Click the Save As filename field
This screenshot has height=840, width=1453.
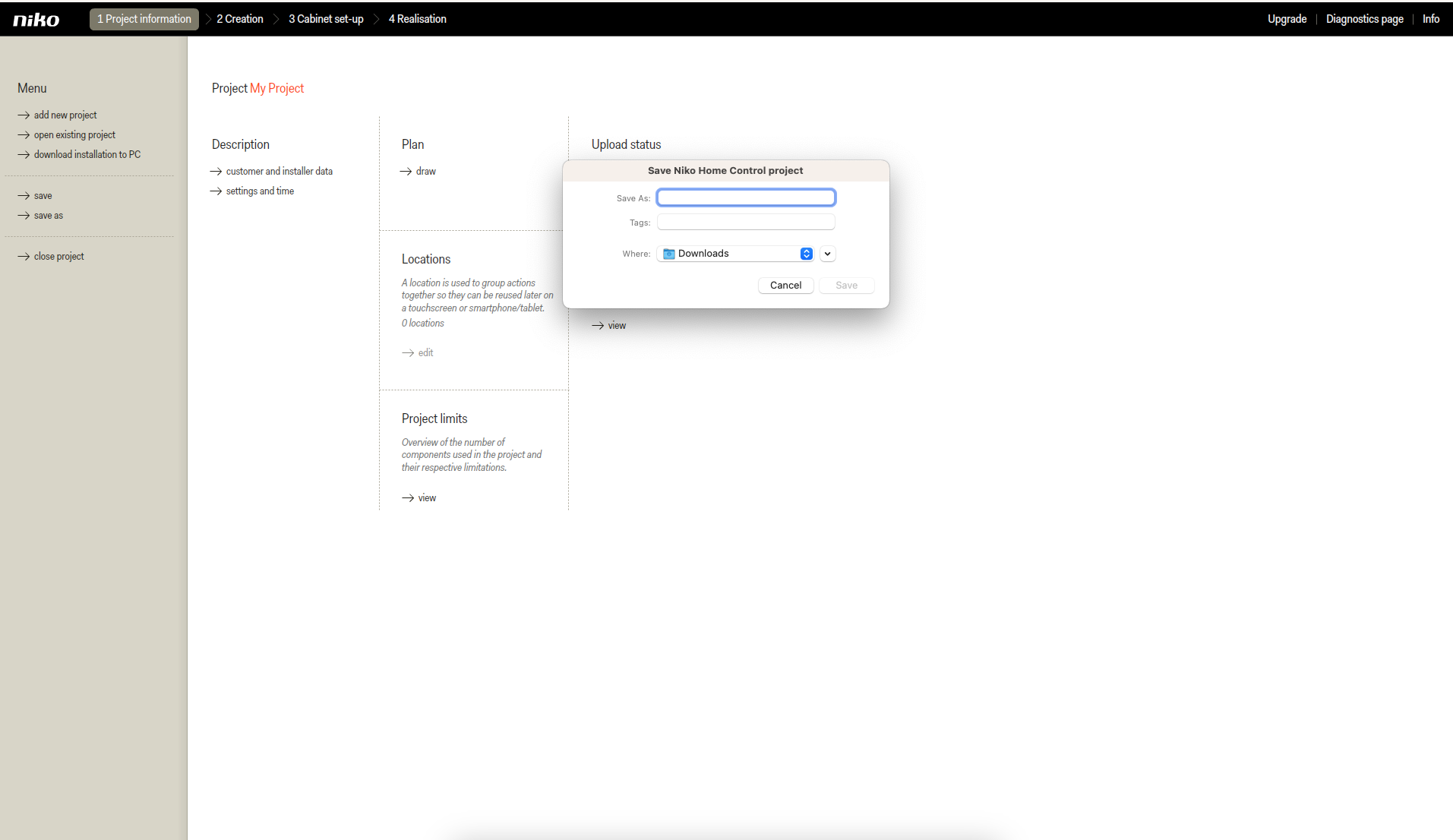pyautogui.click(x=745, y=198)
